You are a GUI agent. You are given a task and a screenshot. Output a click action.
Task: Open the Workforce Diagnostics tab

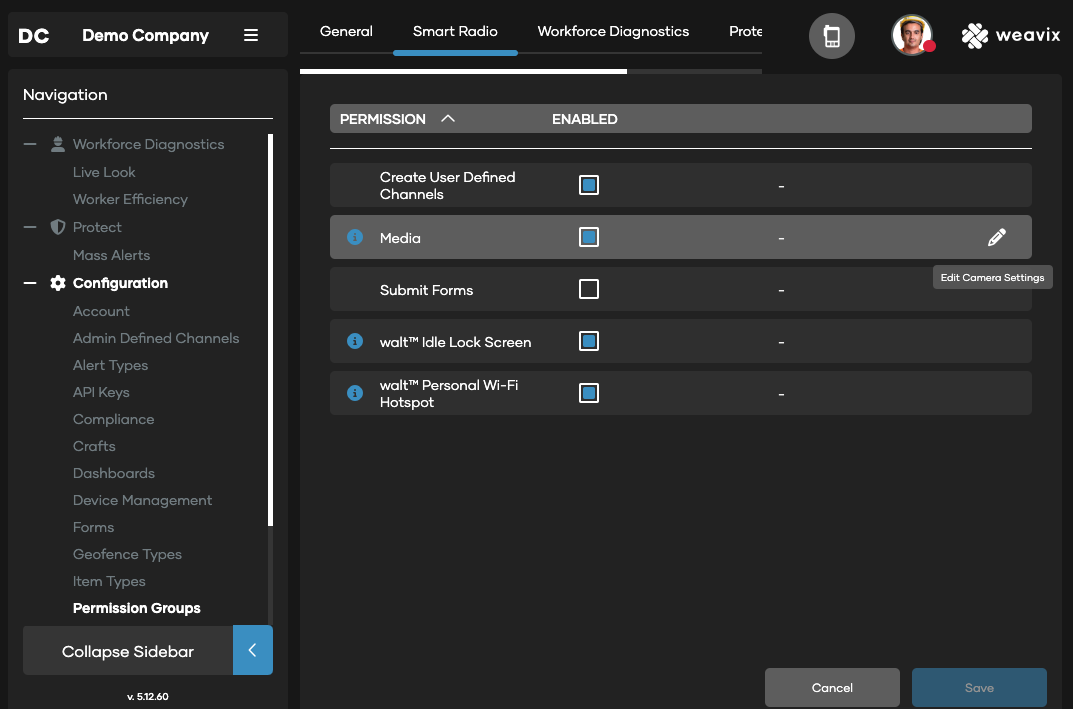pos(613,31)
